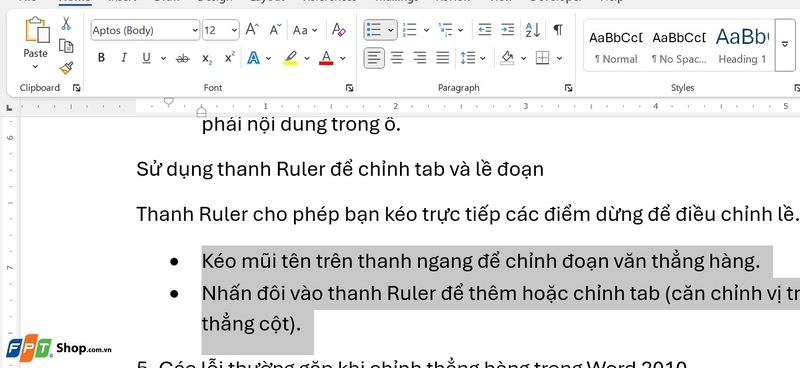Click the Numbering list icon
The height and width of the screenshot is (368, 800).
pos(409,30)
